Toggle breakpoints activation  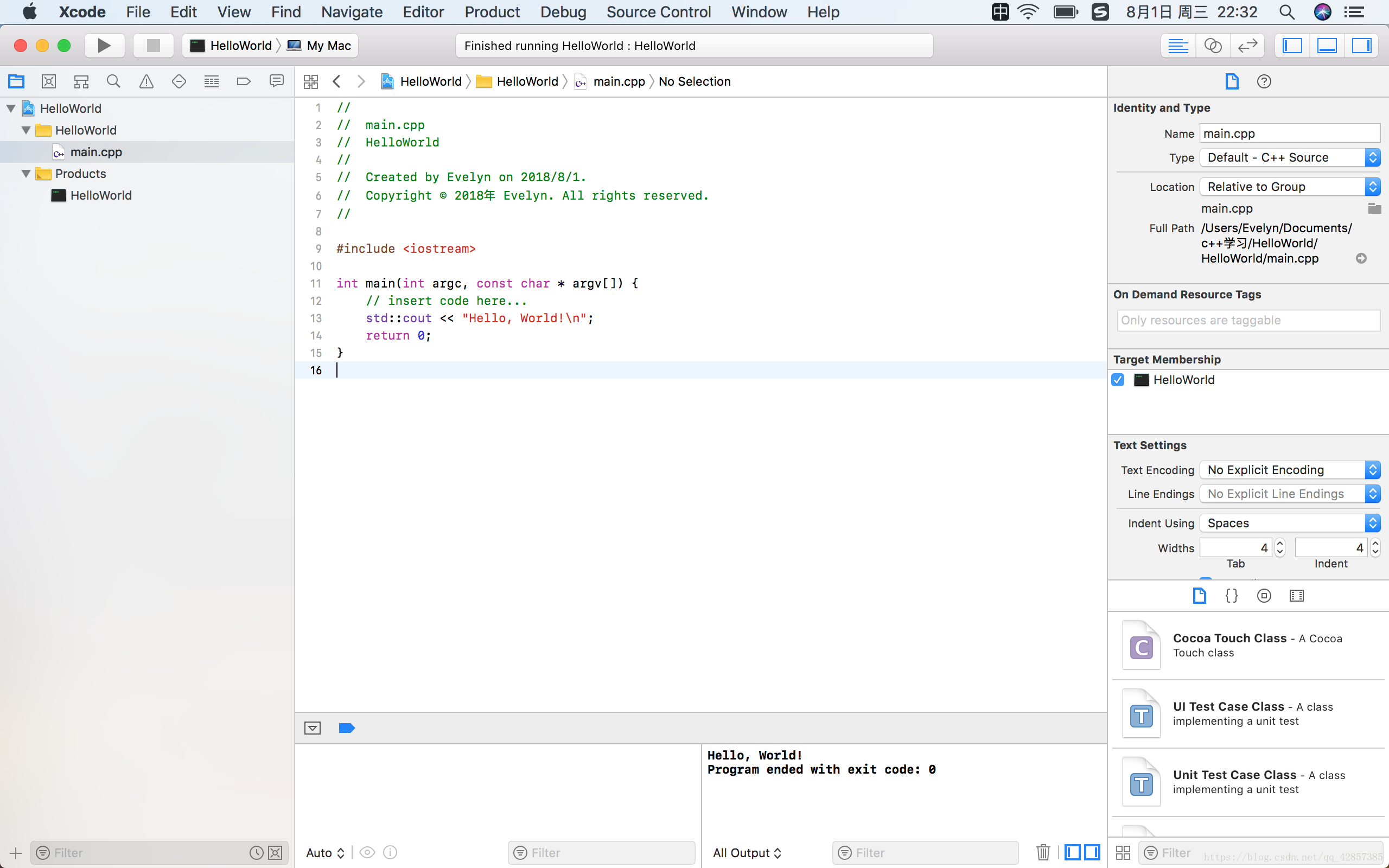(x=347, y=728)
